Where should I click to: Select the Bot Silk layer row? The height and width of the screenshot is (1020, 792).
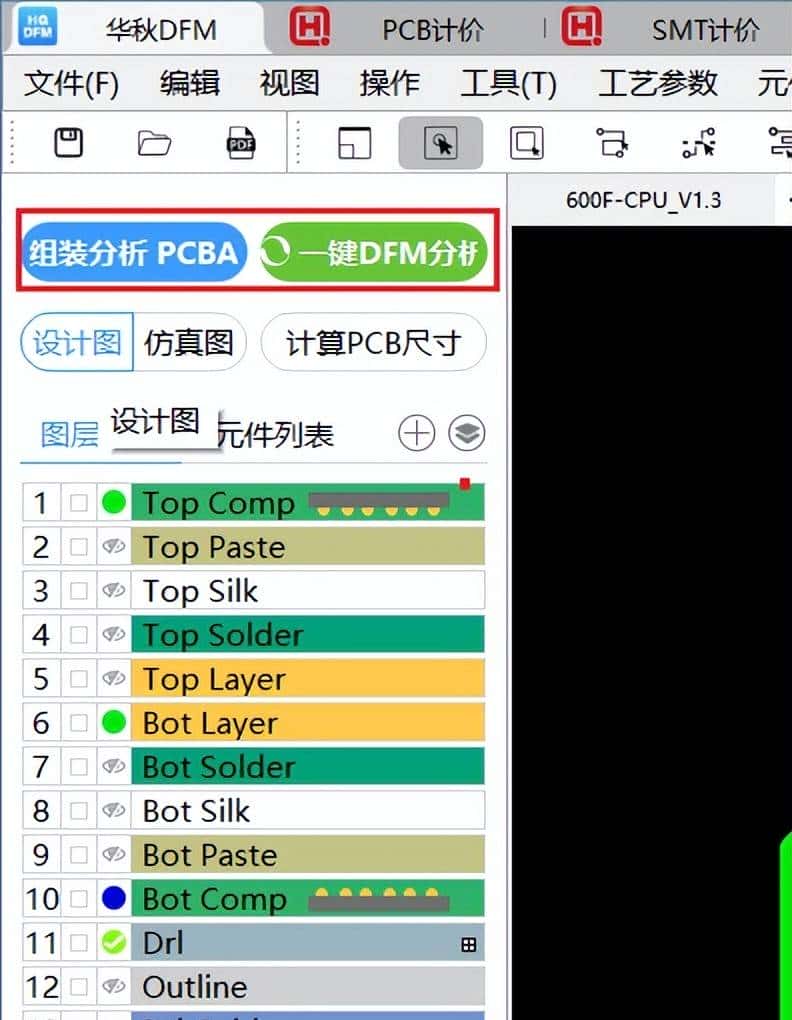click(254, 811)
